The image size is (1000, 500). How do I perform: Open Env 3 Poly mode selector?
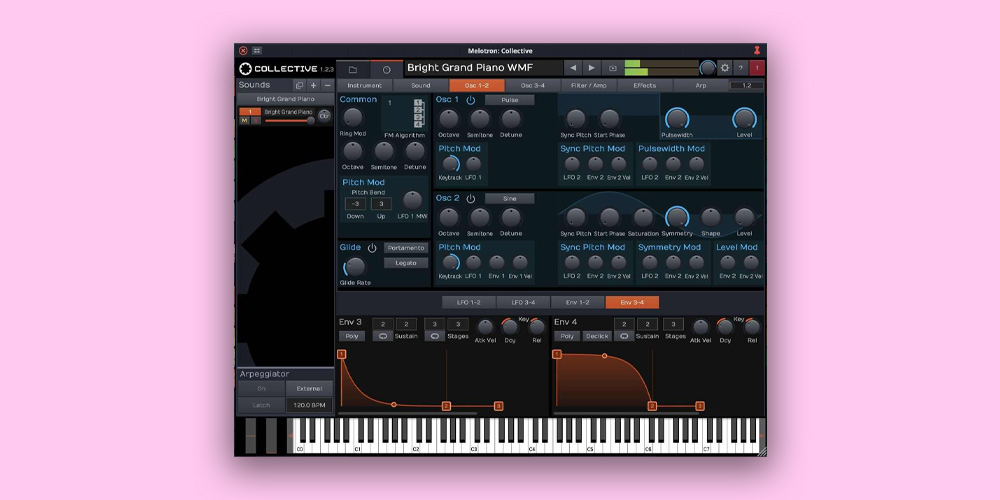352,335
